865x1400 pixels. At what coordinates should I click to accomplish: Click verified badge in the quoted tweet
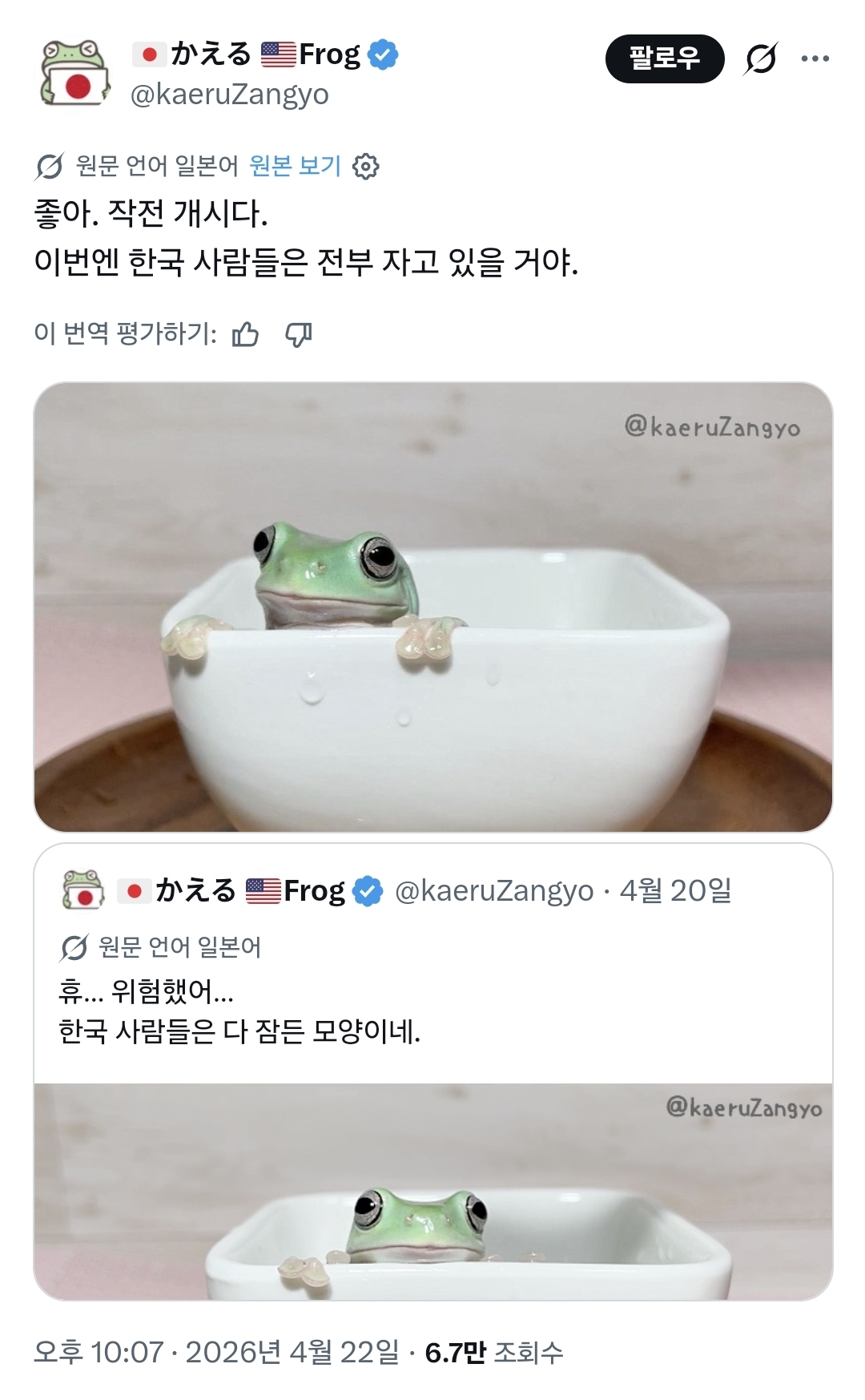coord(368,891)
